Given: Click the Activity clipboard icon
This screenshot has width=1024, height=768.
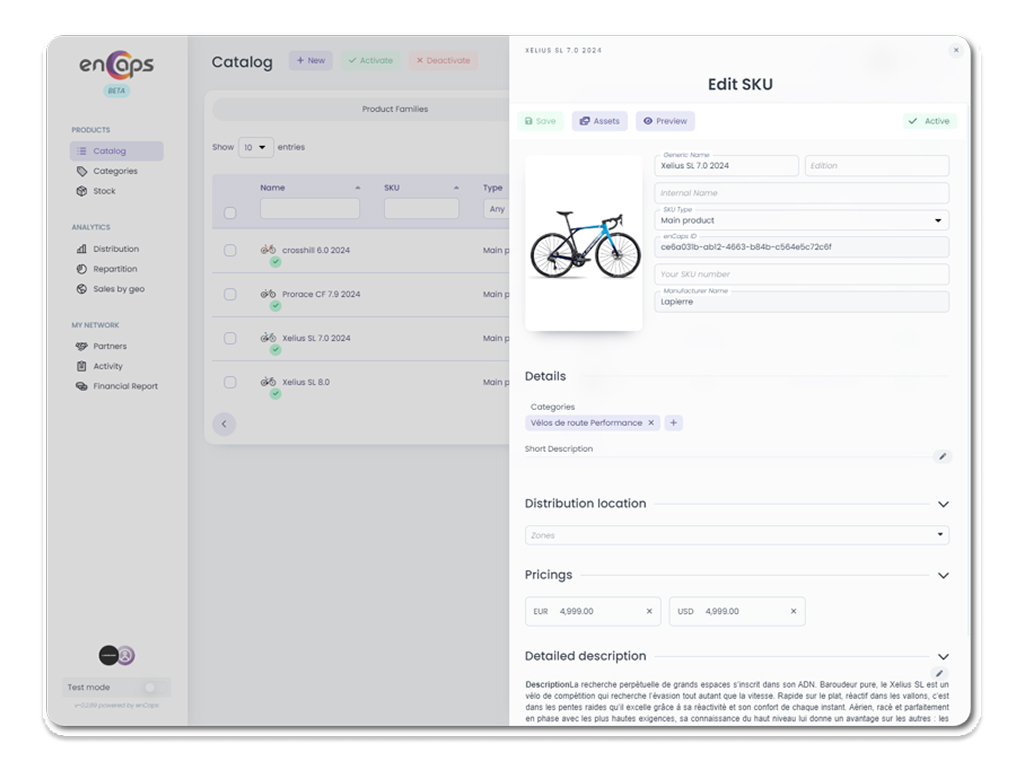Looking at the screenshot, I should tap(82, 366).
